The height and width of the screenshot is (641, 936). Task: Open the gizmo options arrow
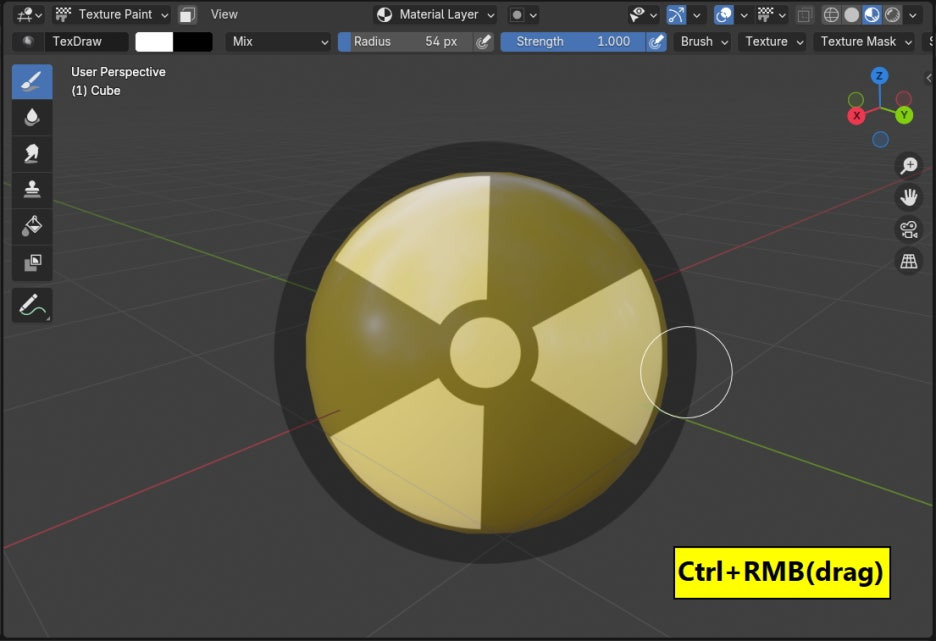(x=696, y=15)
